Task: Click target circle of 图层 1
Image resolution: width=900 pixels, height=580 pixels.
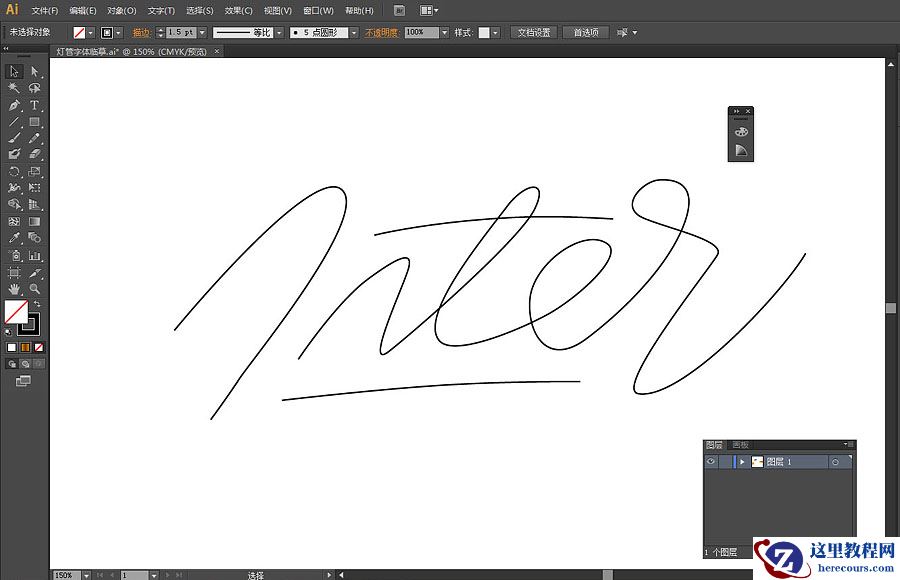Action: click(835, 462)
